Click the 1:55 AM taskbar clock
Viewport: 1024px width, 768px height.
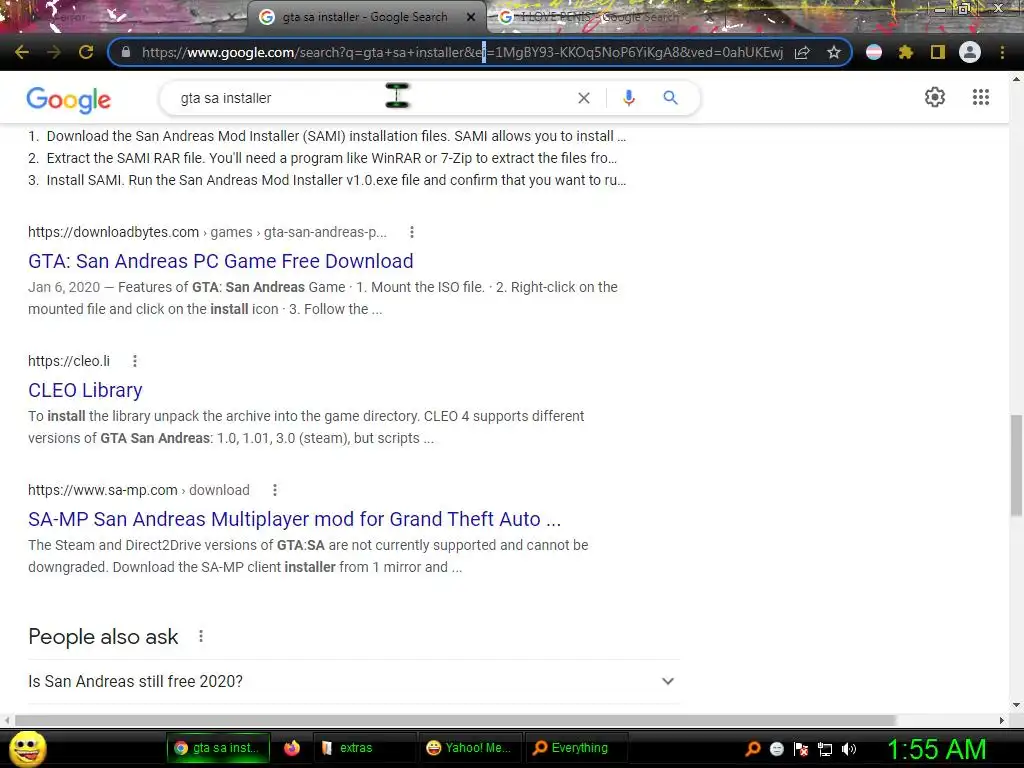[x=936, y=749]
